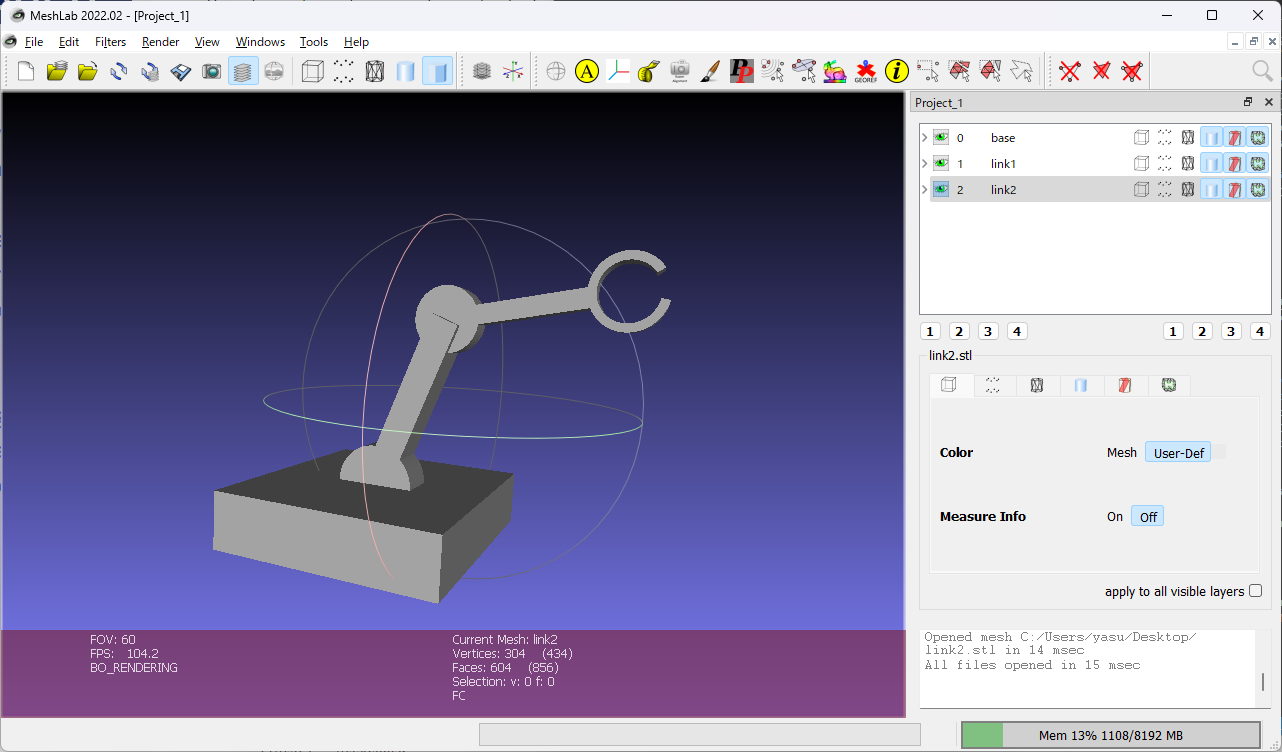Expand the link2 layer arrow
The image size is (1282, 752).
[924, 190]
